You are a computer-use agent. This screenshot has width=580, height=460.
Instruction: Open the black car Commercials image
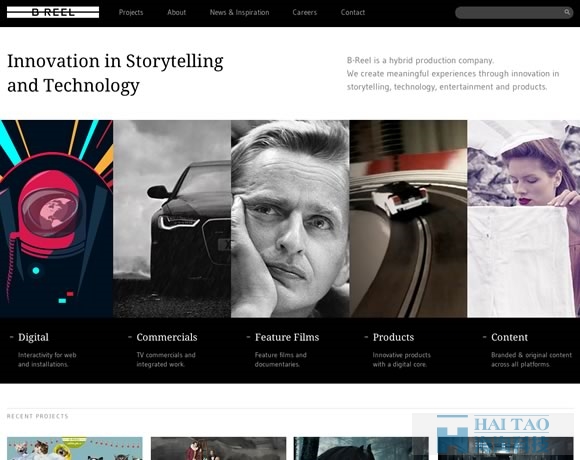(172, 219)
